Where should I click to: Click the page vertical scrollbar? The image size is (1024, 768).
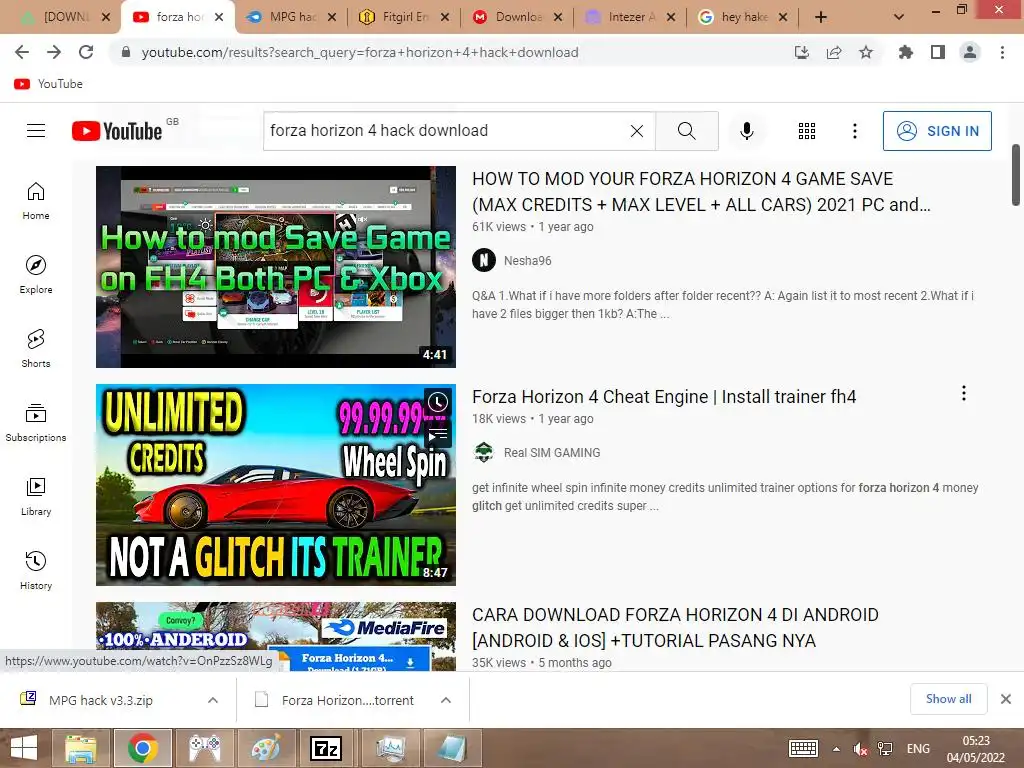coord(1016,175)
